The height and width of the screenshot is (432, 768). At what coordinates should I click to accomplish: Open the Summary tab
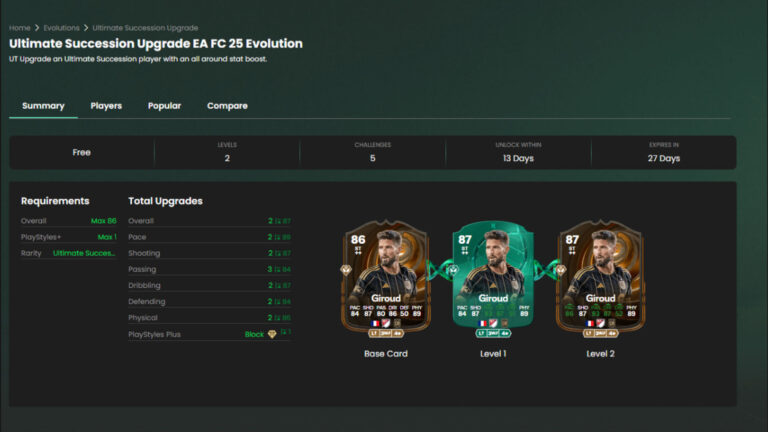43,106
